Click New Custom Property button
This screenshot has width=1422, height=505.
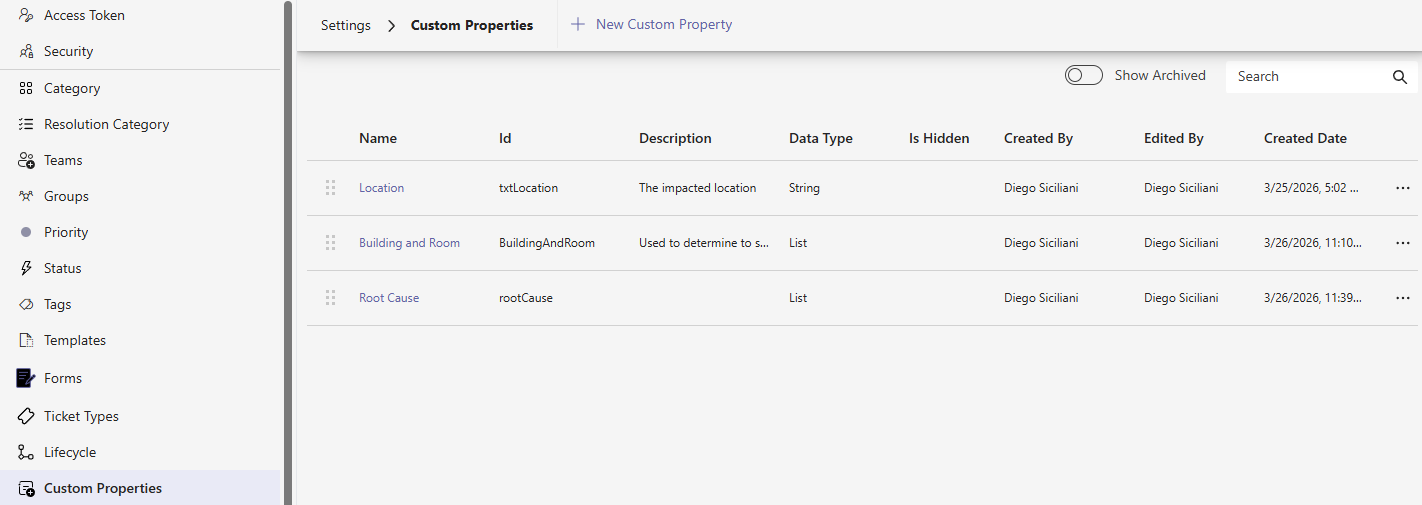pyautogui.click(x=652, y=24)
